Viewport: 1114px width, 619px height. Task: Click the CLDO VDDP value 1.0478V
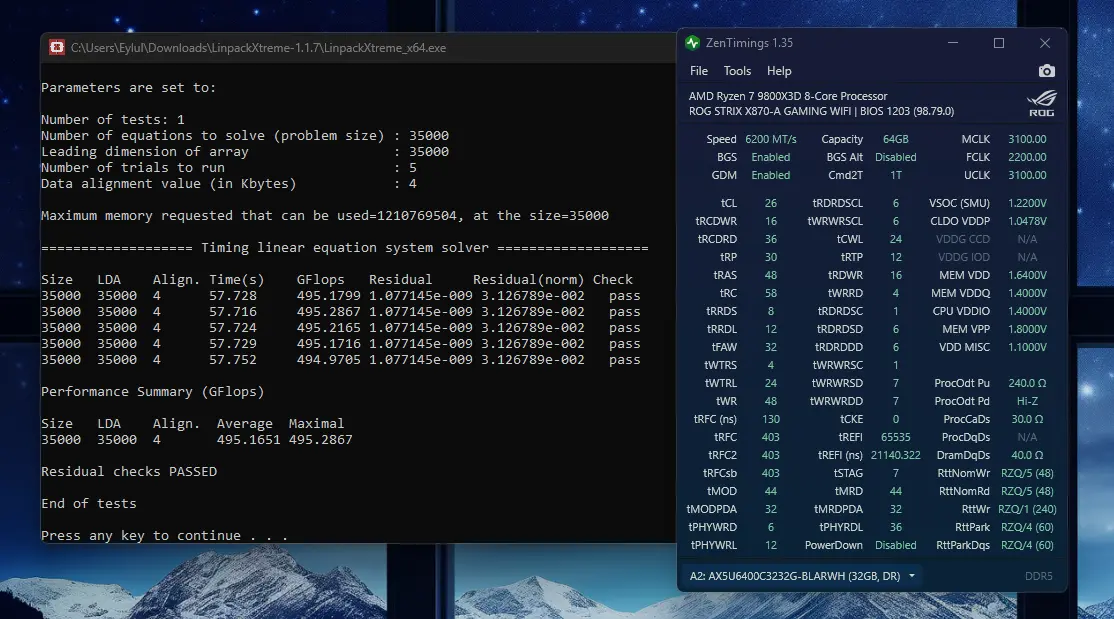[1027, 221]
